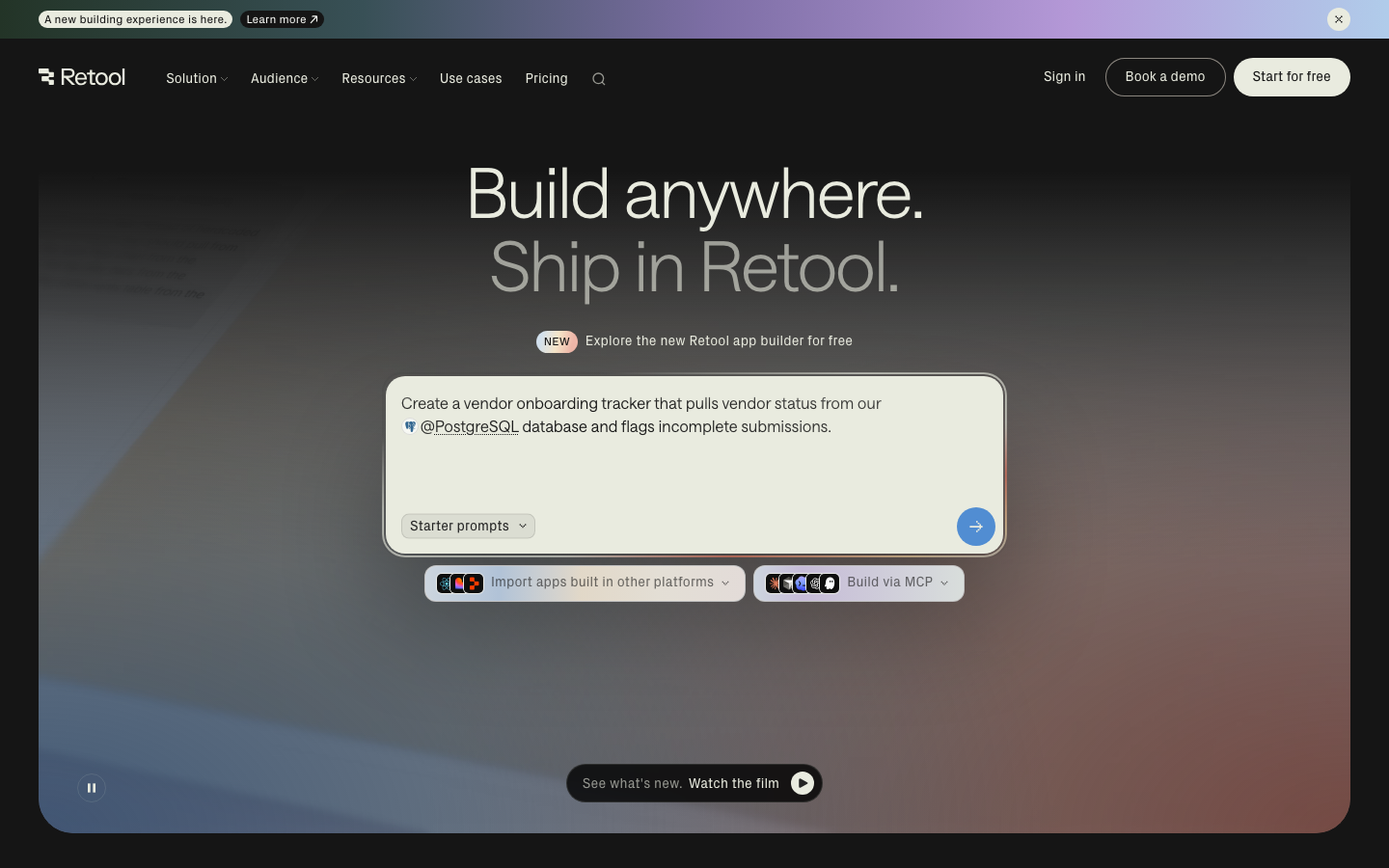Click the React icon in the import button
The image size is (1389, 868).
[445, 583]
